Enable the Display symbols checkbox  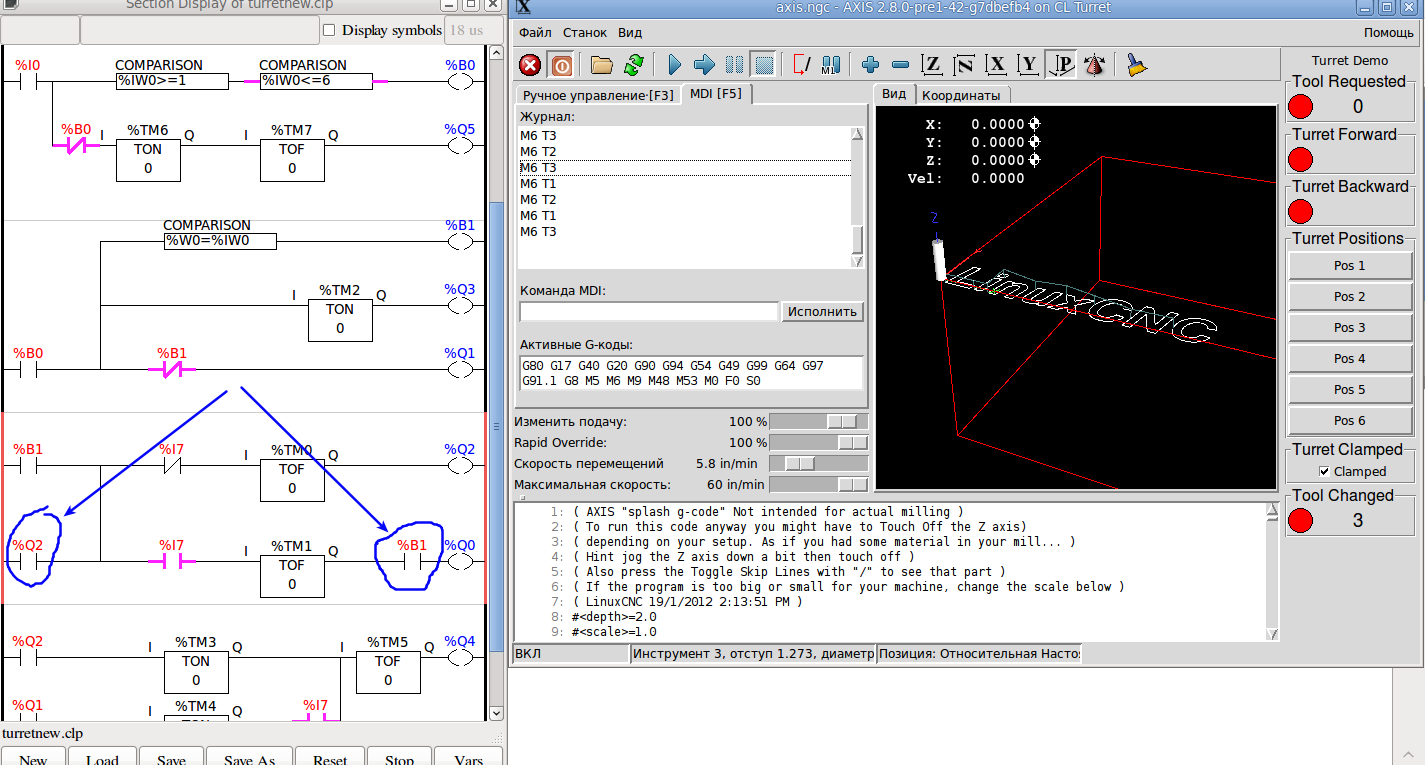coord(329,30)
